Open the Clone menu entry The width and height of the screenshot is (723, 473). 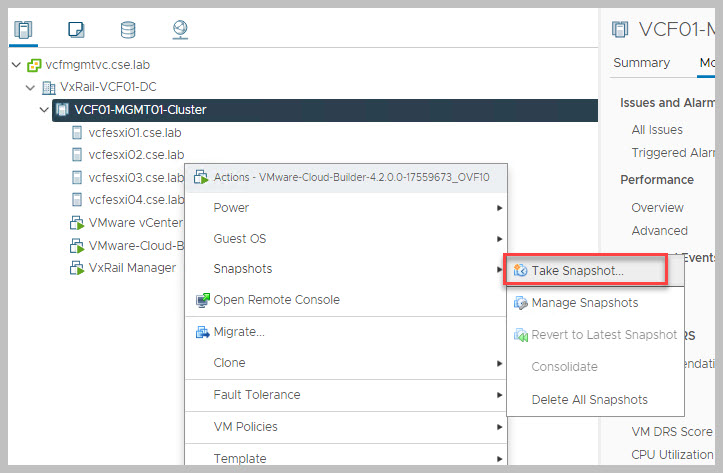point(346,363)
